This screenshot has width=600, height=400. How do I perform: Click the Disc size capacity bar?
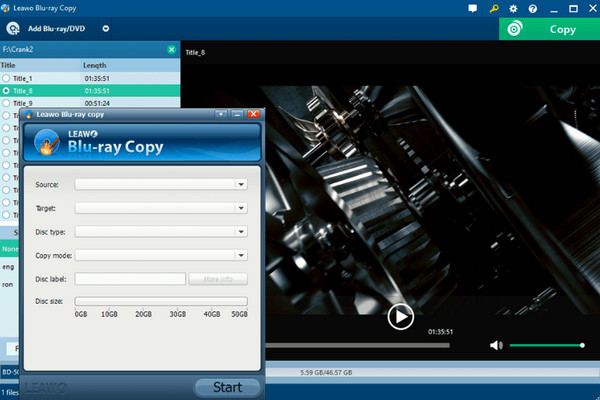point(161,301)
